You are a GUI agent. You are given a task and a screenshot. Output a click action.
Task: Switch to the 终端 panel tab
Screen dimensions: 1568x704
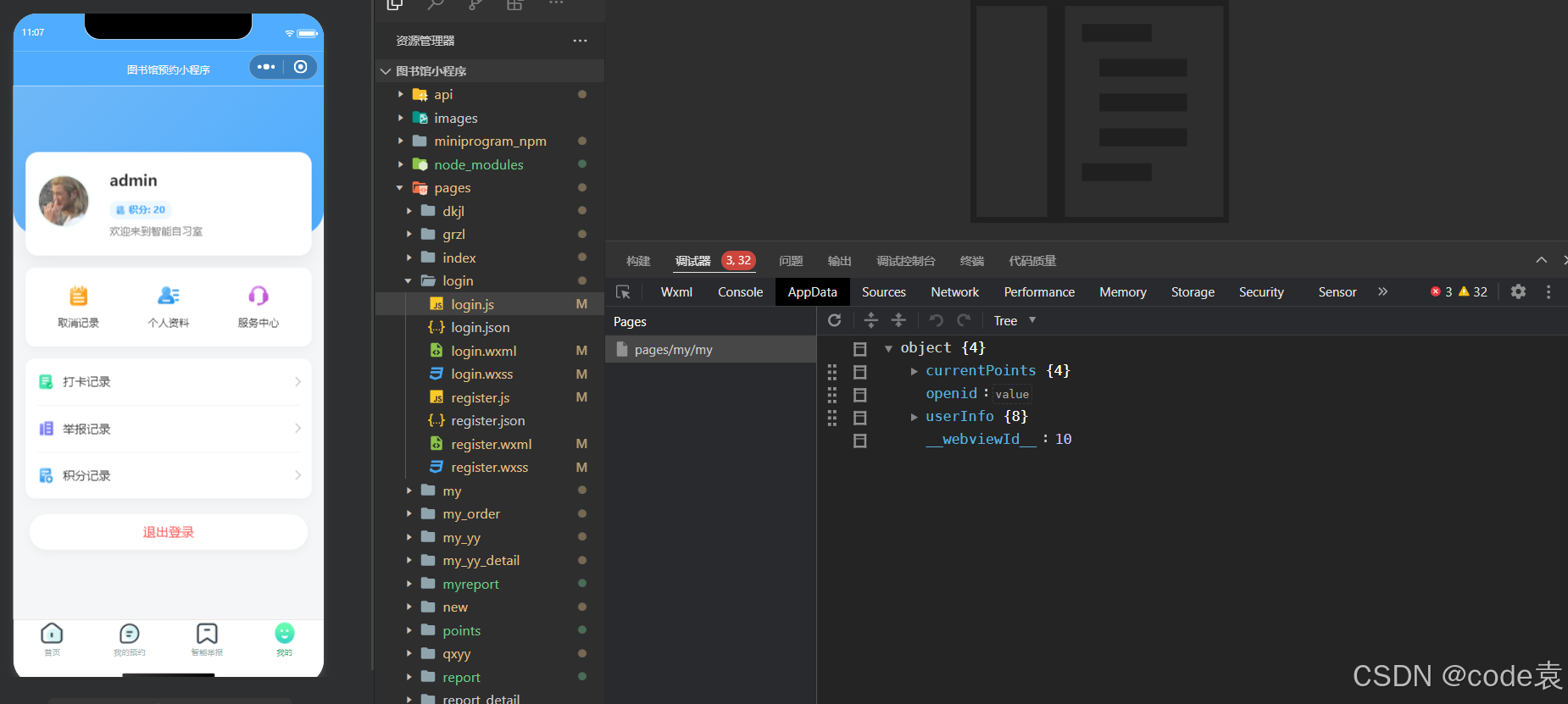972,261
